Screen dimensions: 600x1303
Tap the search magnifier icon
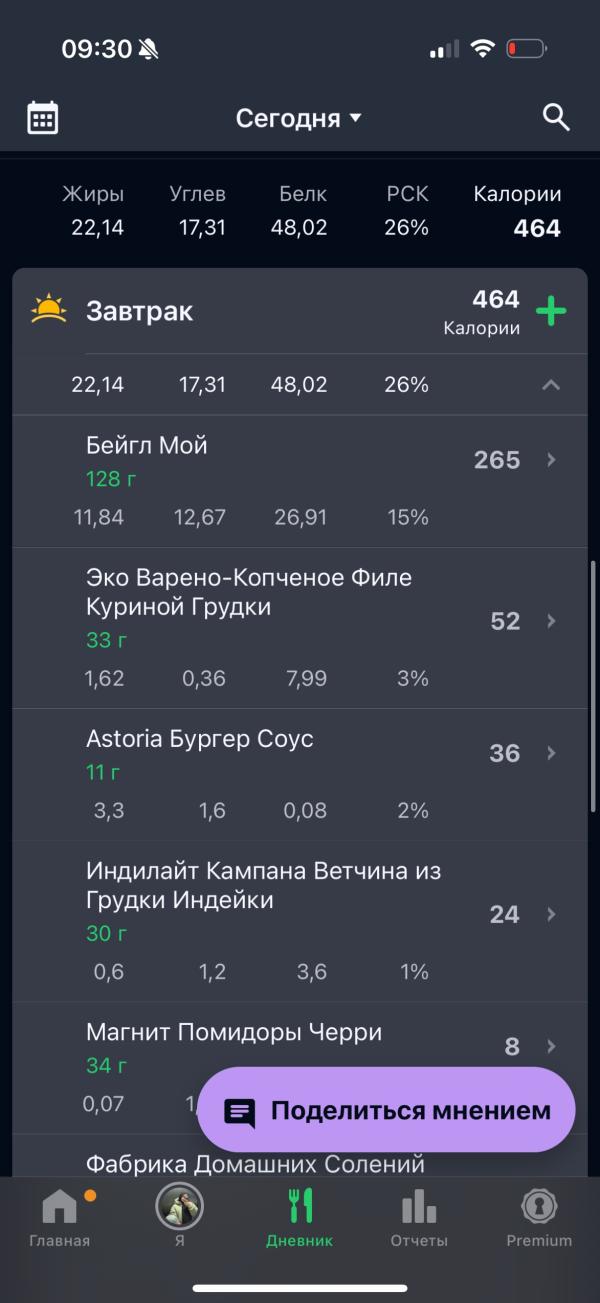tap(556, 117)
